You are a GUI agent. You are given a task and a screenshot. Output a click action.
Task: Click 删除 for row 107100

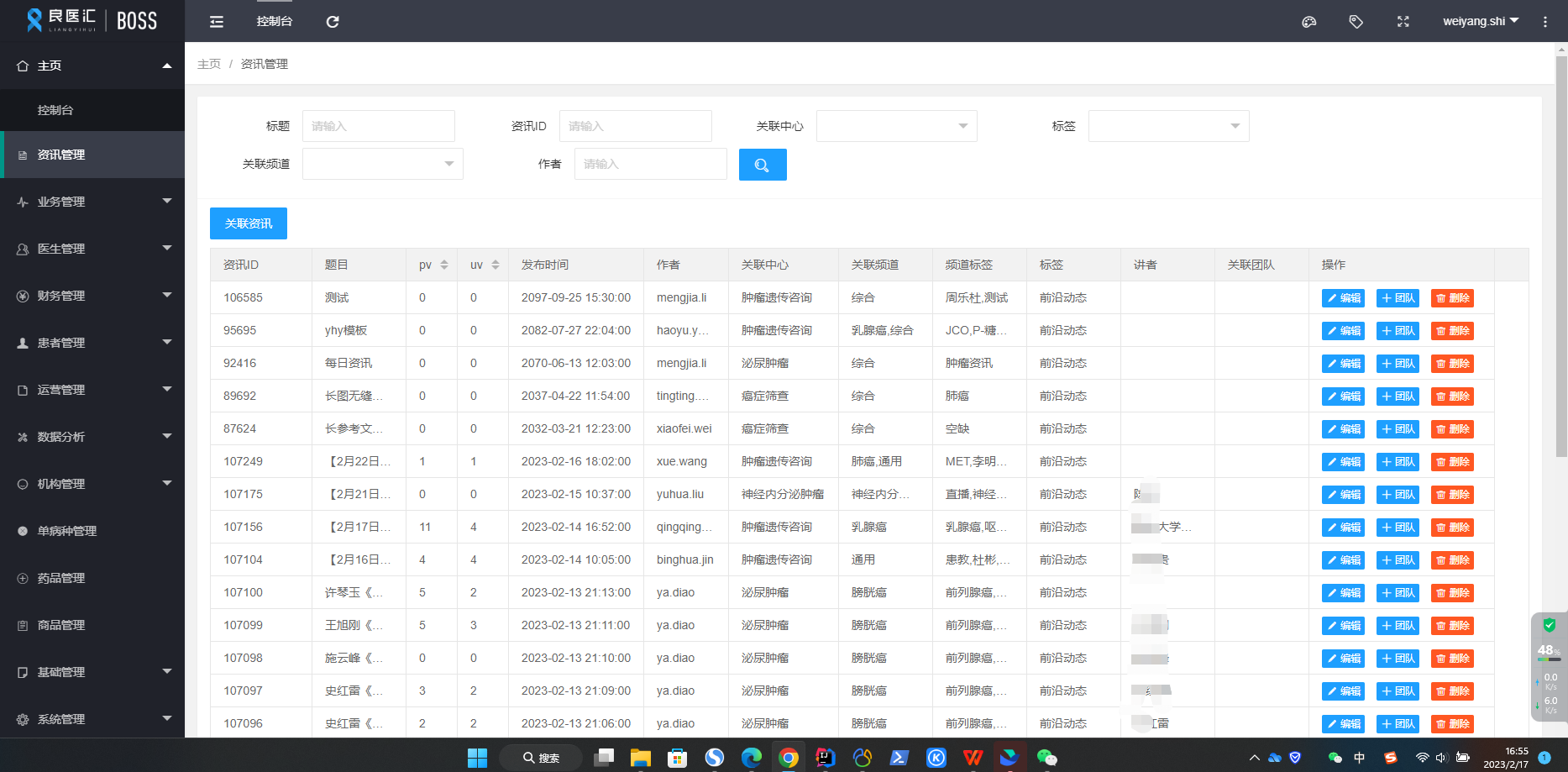pyautogui.click(x=1452, y=593)
